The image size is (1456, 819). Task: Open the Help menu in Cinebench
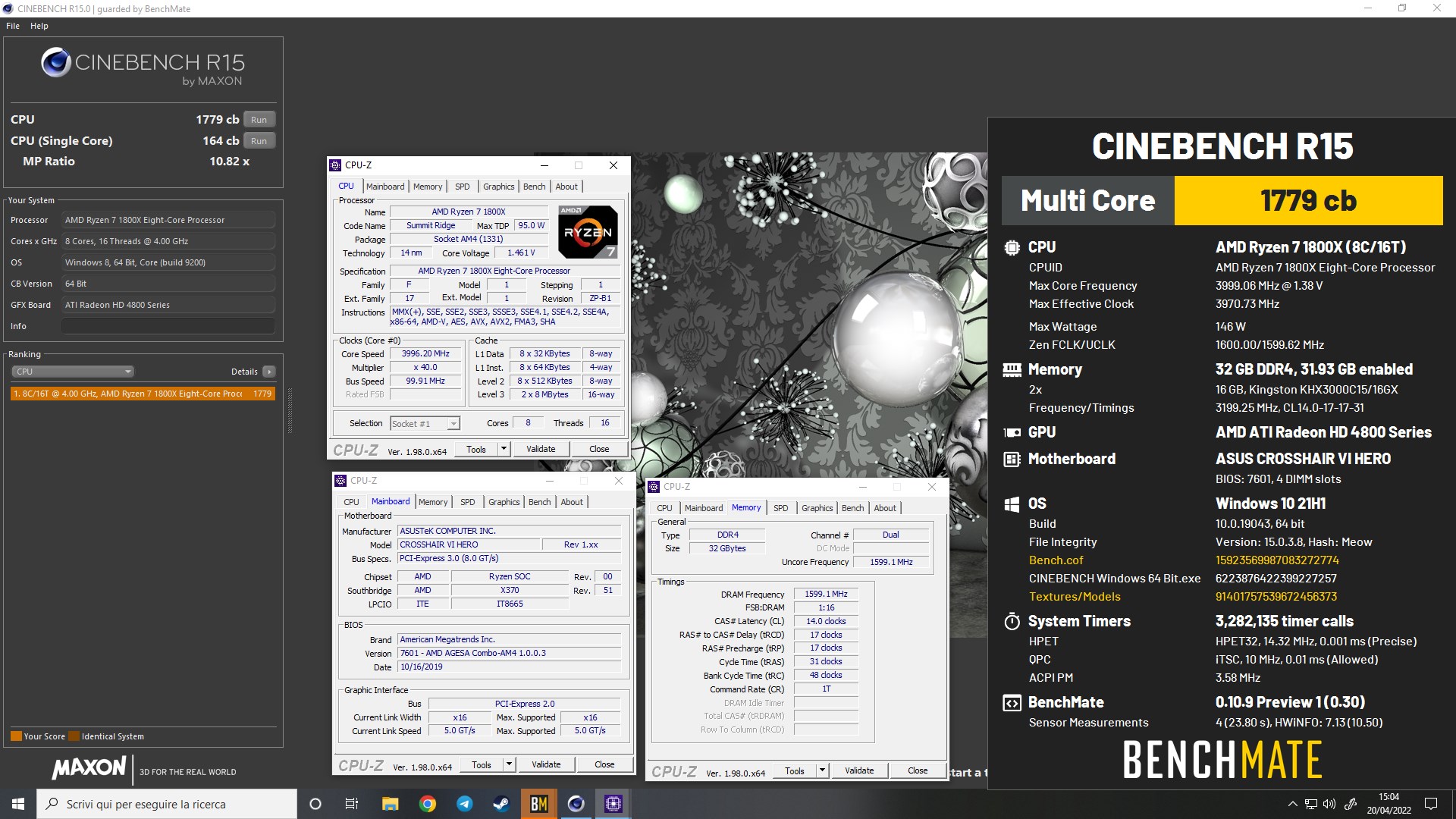tap(39, 26)
